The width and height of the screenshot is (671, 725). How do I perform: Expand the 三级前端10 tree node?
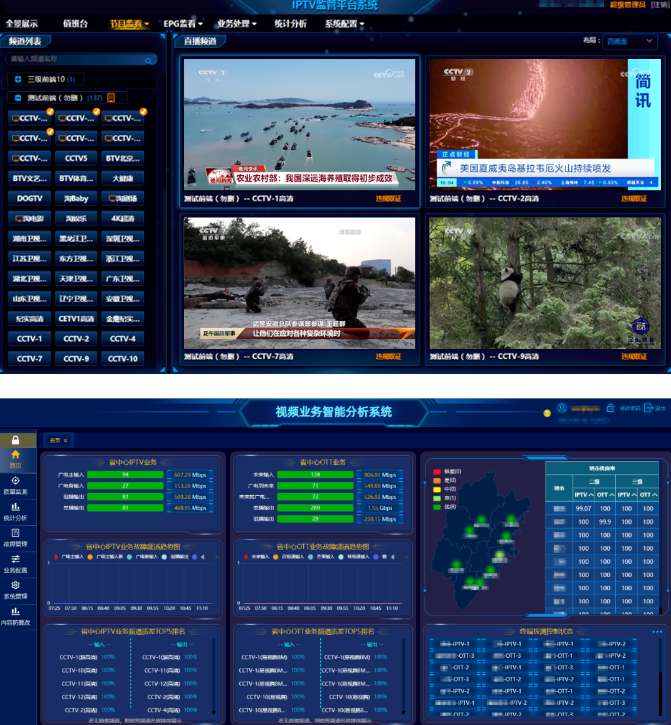18,79
